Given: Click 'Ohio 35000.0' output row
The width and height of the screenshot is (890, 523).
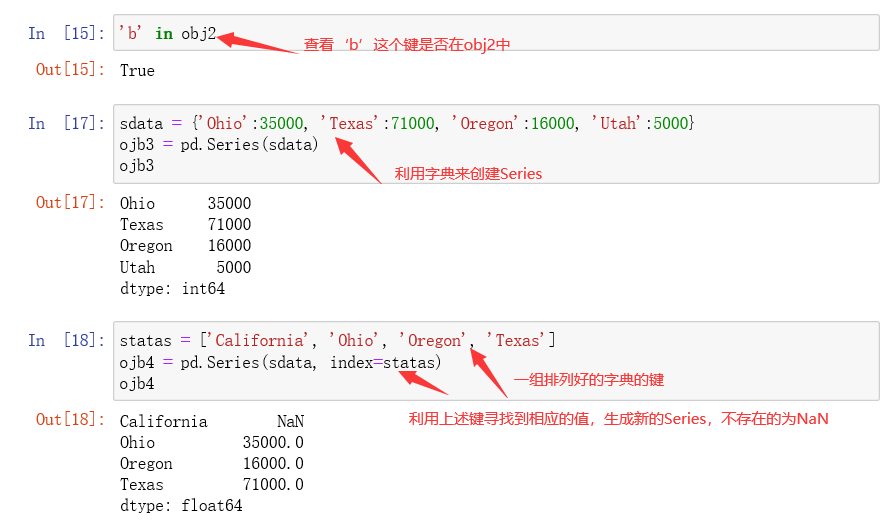Looking at the screenshot, I should [x=212, y=442].
